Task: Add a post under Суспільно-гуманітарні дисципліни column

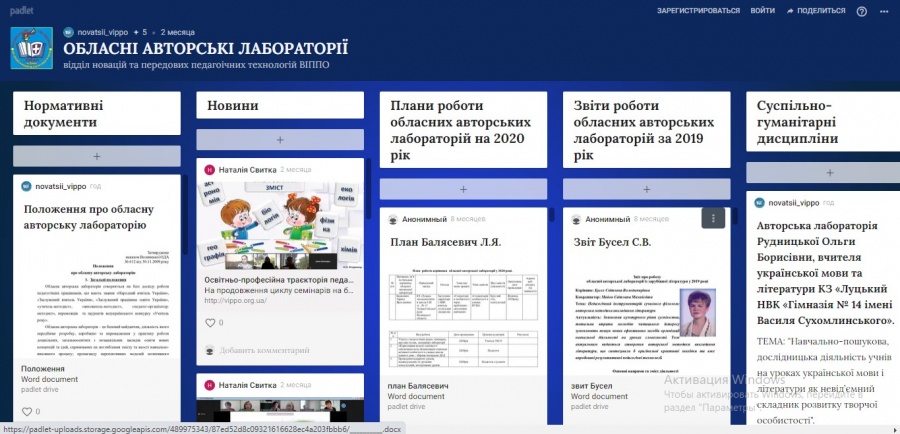Action: 823,172
